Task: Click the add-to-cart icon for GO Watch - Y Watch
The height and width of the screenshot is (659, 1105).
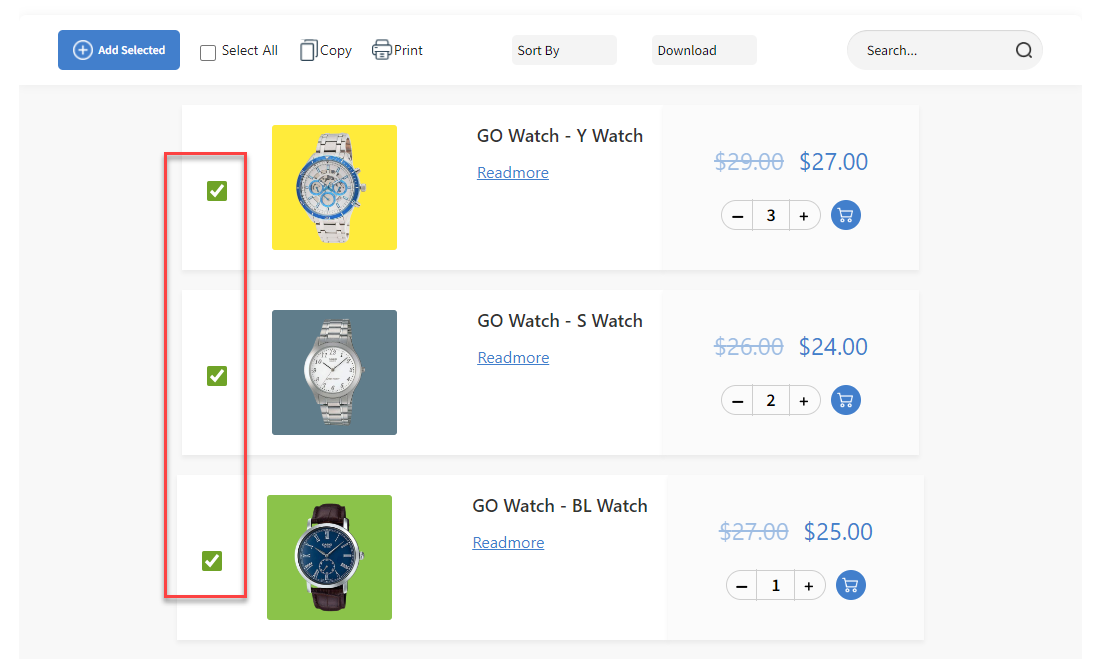Action: pos(845,215)
